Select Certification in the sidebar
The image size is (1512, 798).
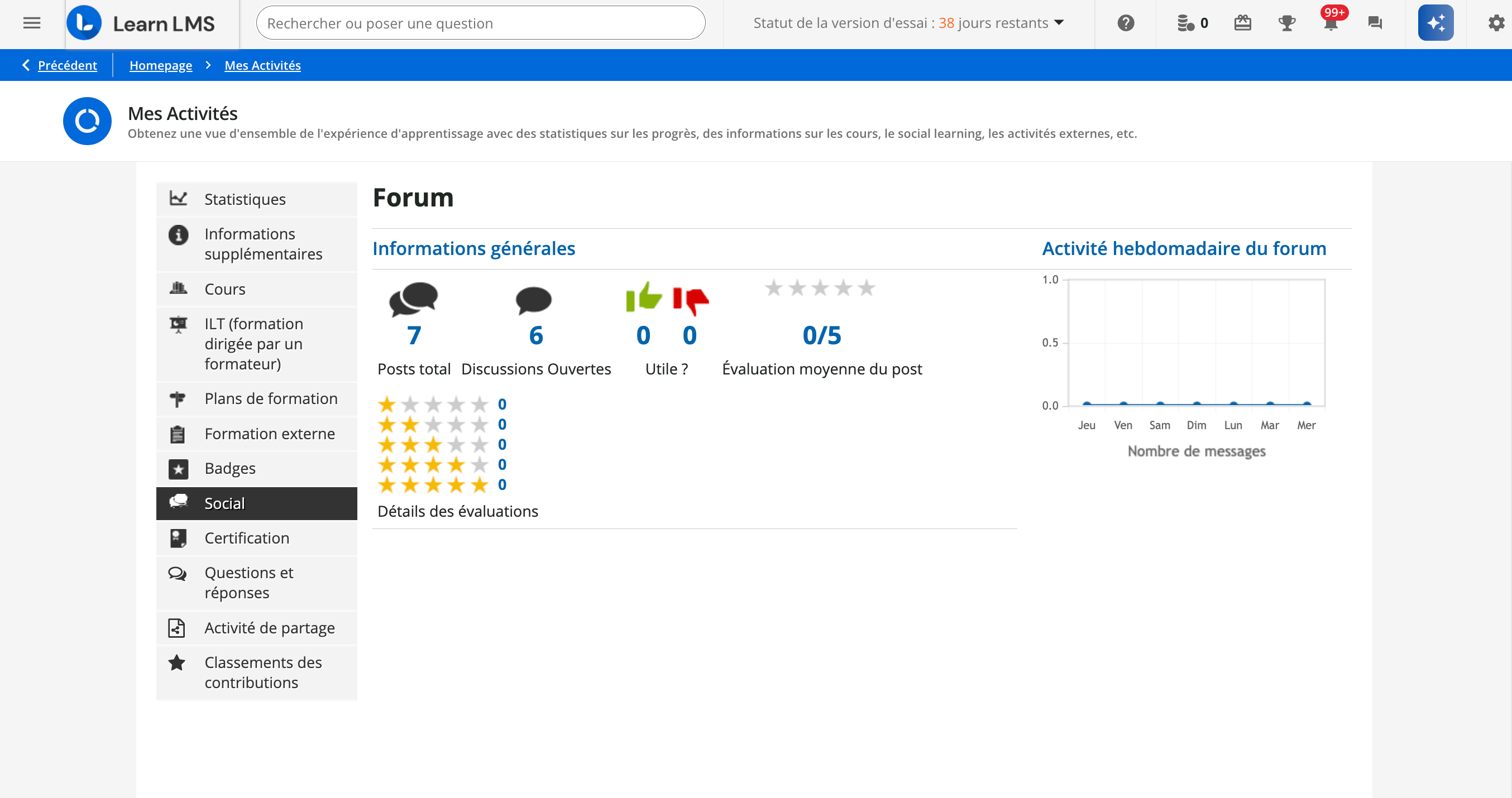click(x=247, y=538)
